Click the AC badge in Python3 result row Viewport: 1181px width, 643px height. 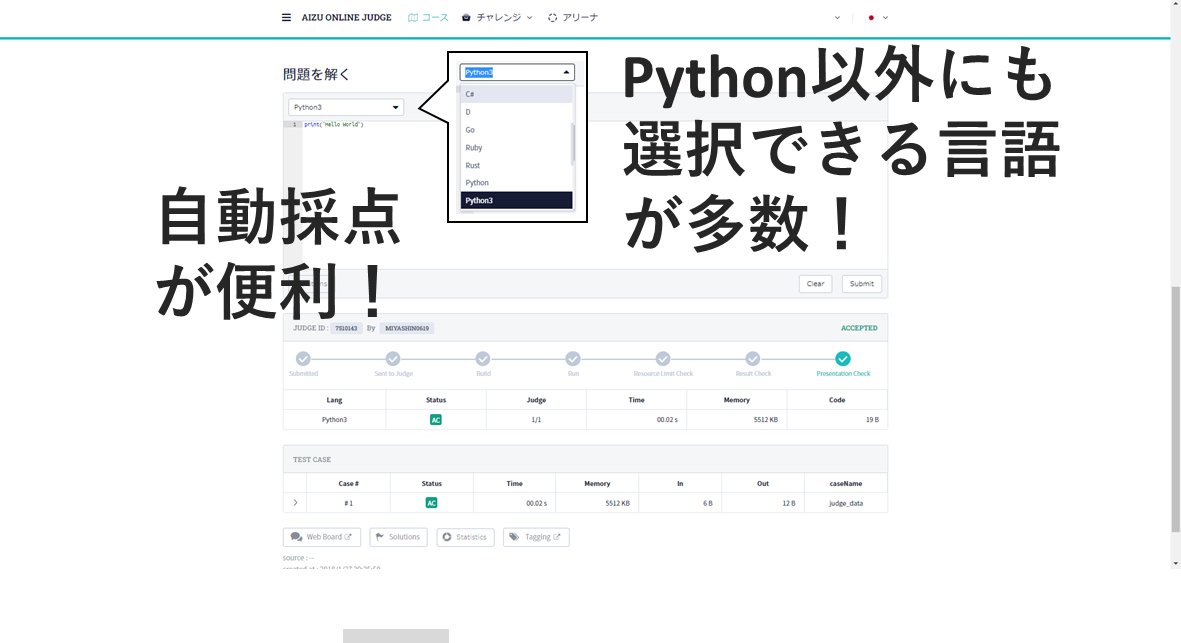(435, 419)
